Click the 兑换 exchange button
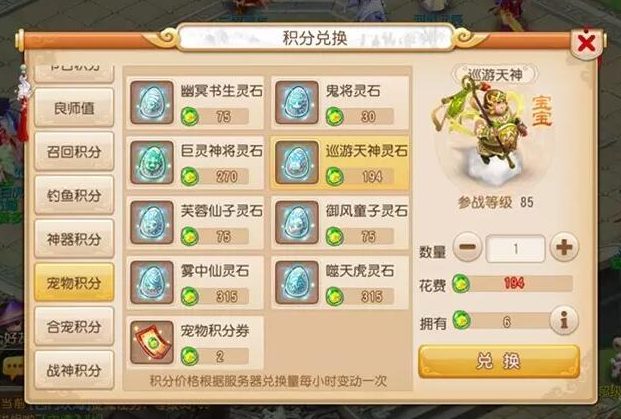The width and height of the screenshot is (621, 419). coord(499,362)
